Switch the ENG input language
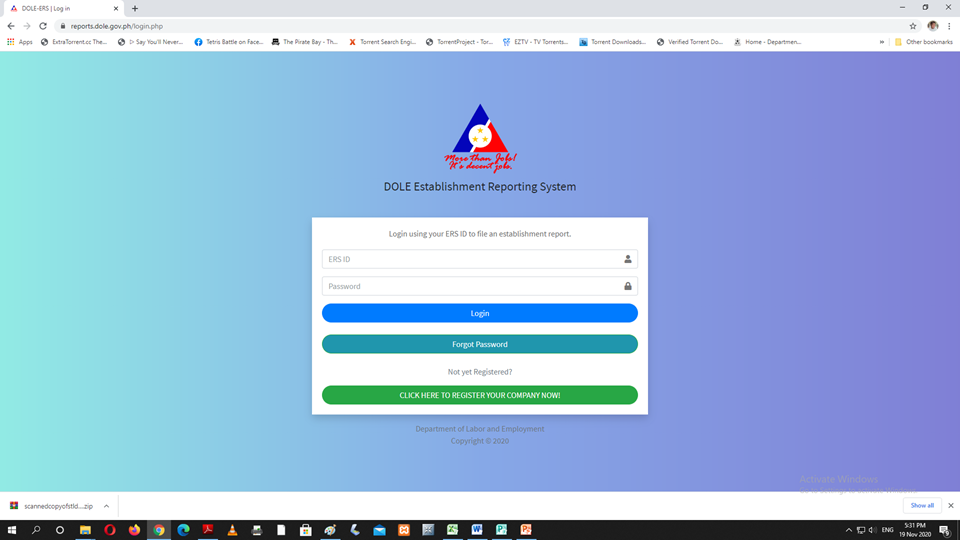 (x=887, y=530)
